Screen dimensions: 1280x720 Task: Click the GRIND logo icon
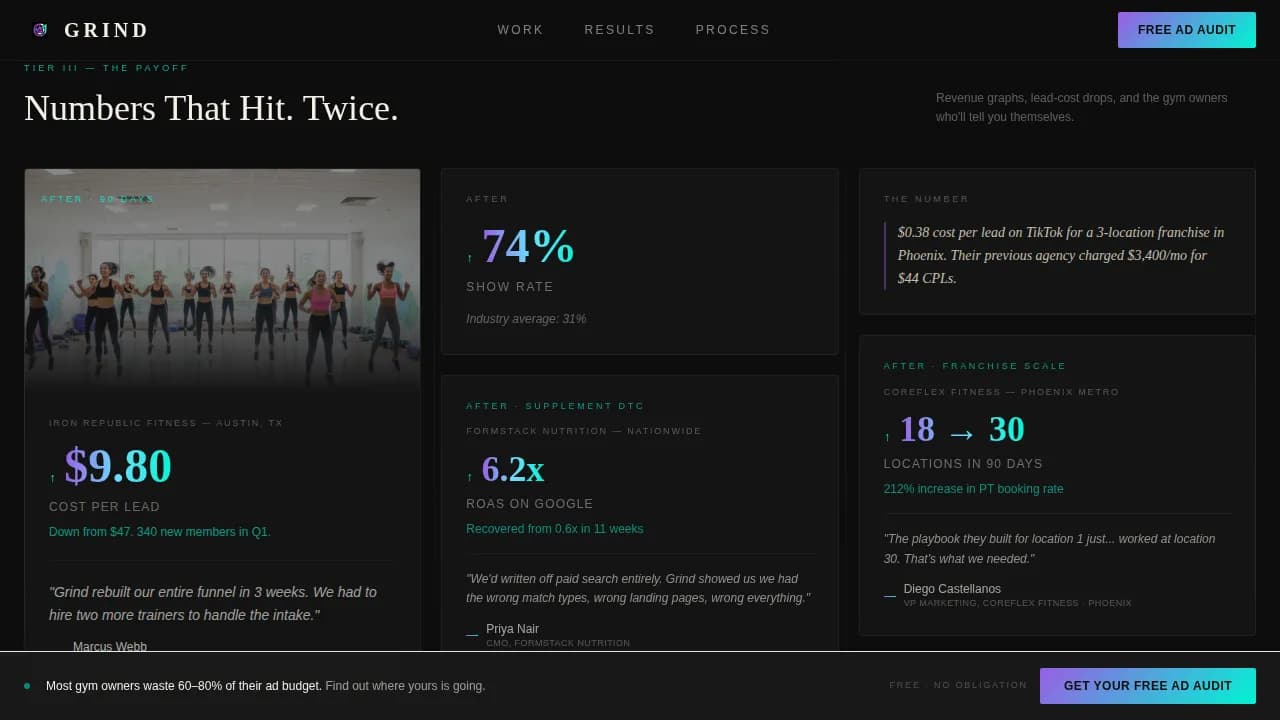click(40, 29)
